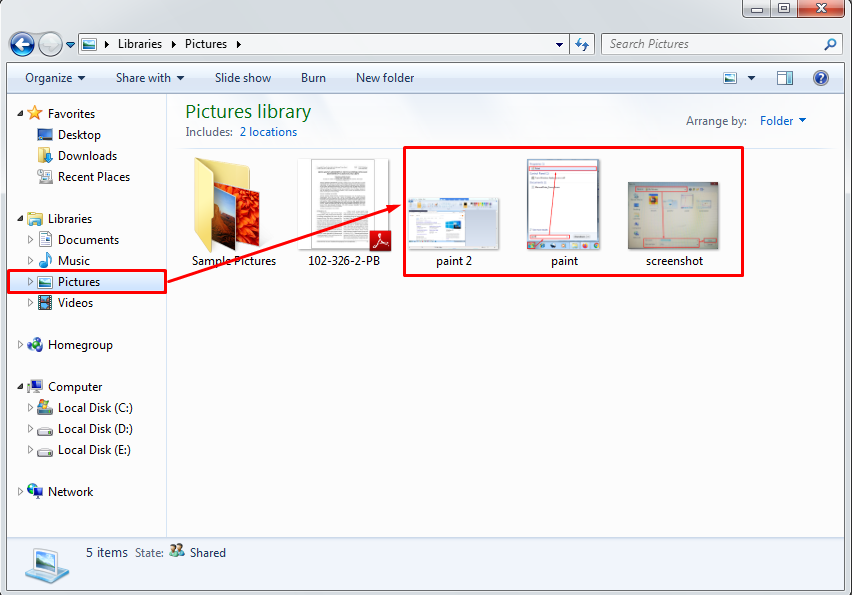Create a New folder
Screen dimensions: 852x595
[384, 78]
